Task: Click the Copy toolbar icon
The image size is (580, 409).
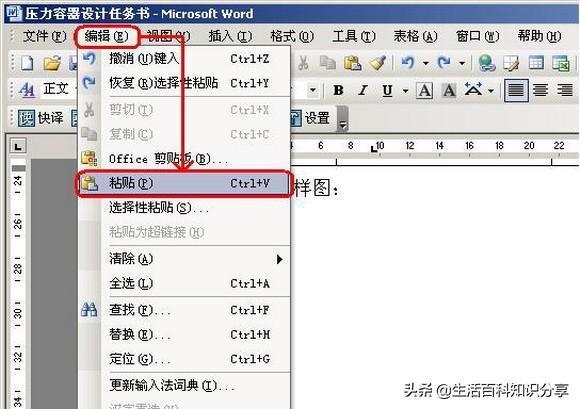Action: coord(328,63)
